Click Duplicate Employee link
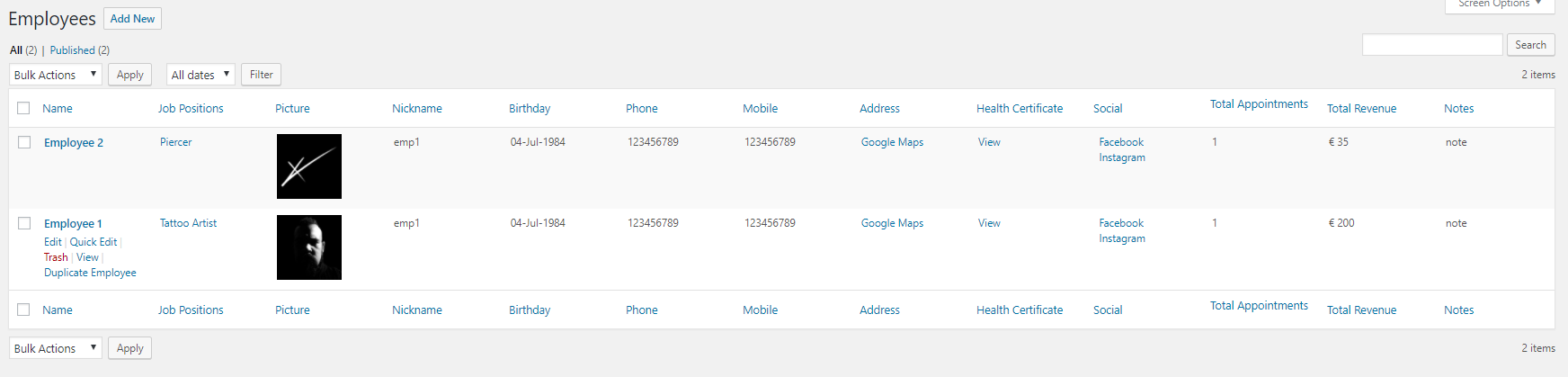The image size is (1568, 377). 90,273
